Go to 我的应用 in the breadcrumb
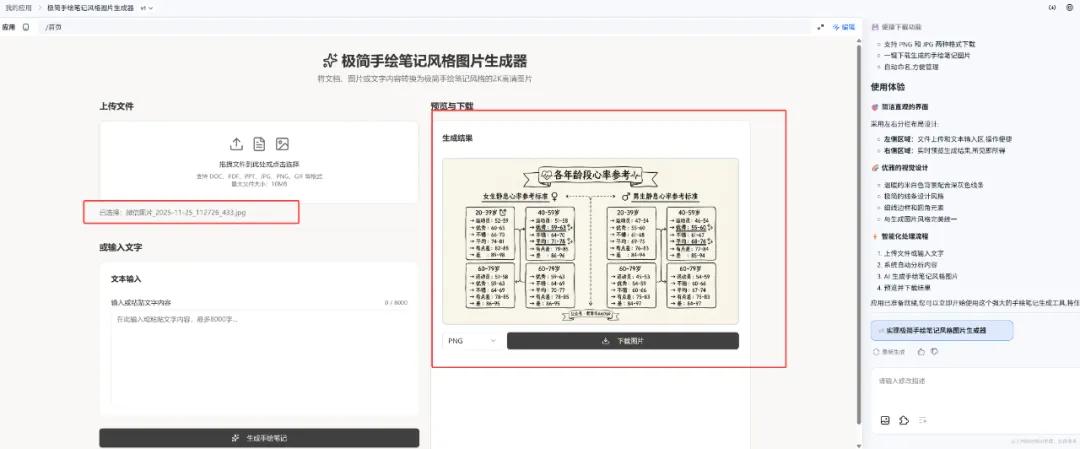Image resolution: width=1080 pixels, height=449 pixels. tap(18, 7)
